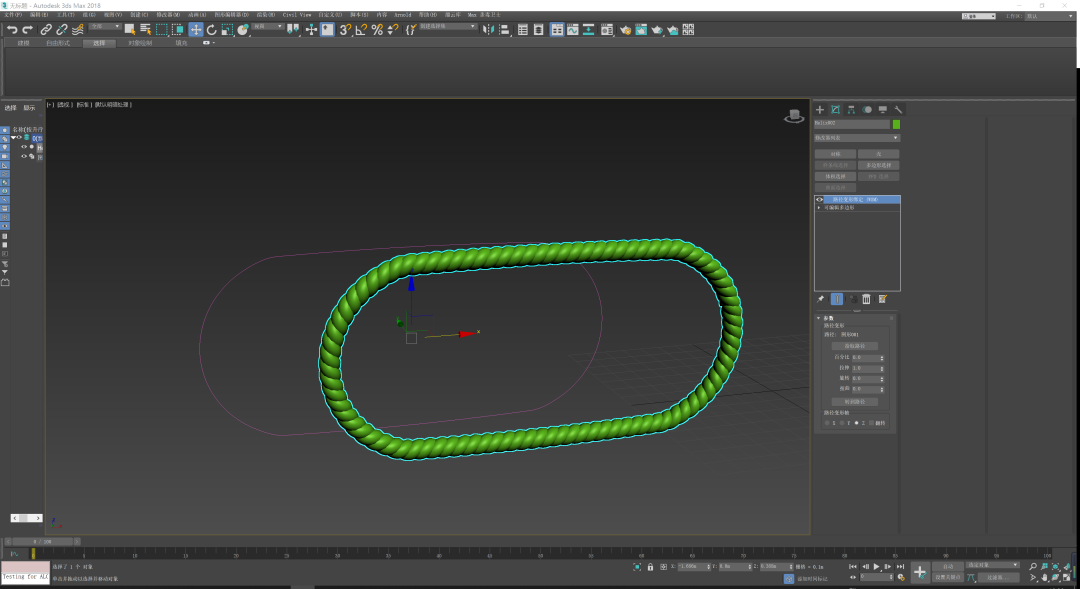Screen dimensions: 1080x589
Task: Activate the Select and Scale tool
Action: (227, 30)
